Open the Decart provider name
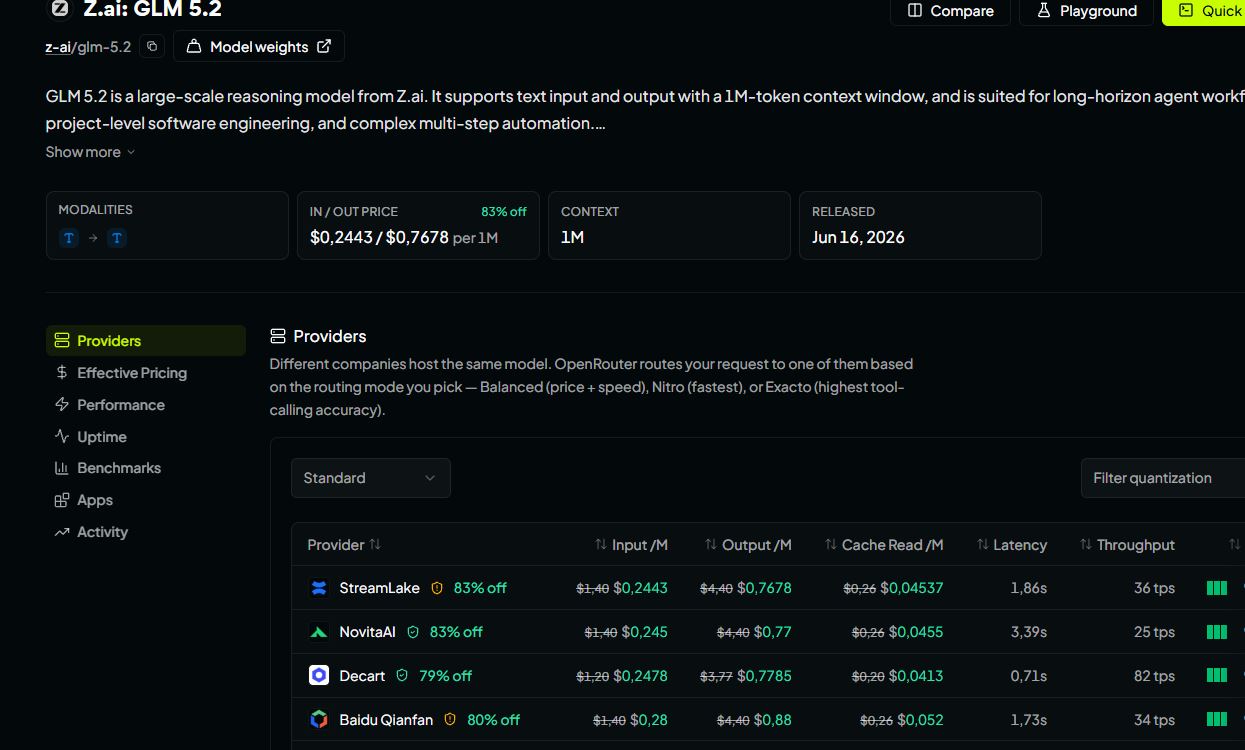The image size is (1245, 750). pyautogui.click(x=362, y=676)
